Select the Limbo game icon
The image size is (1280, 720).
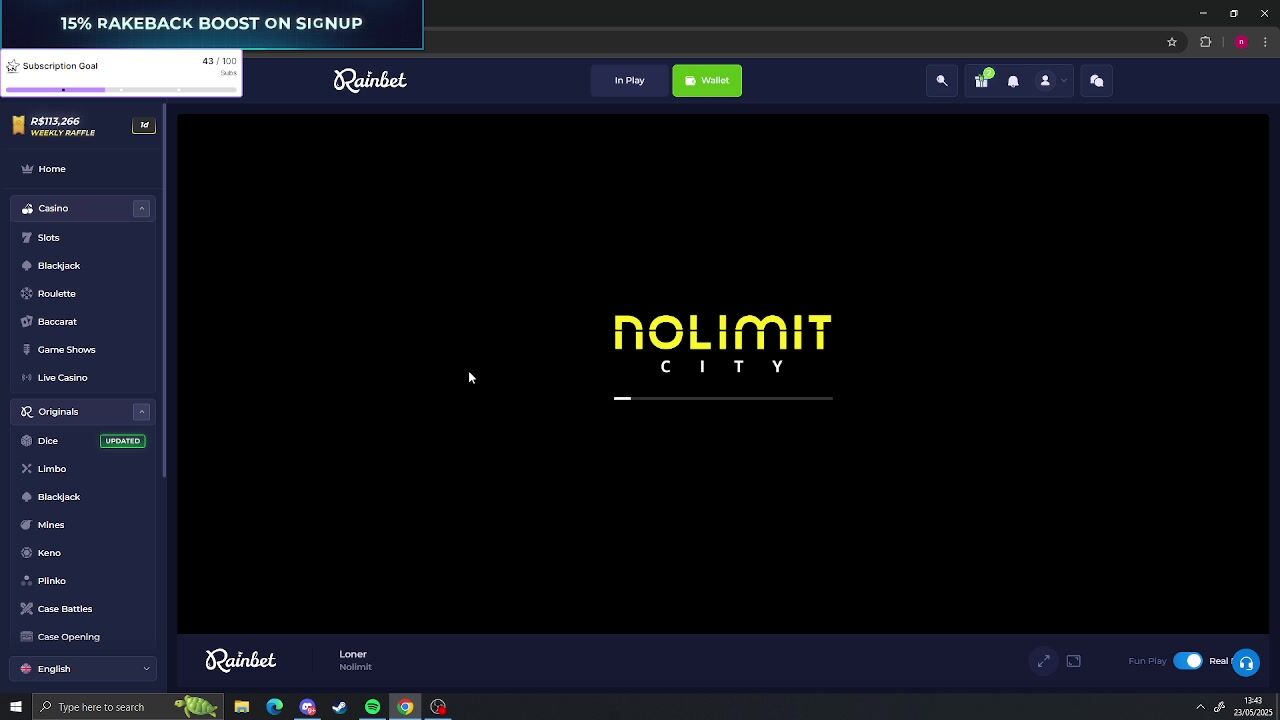(27, 469)
